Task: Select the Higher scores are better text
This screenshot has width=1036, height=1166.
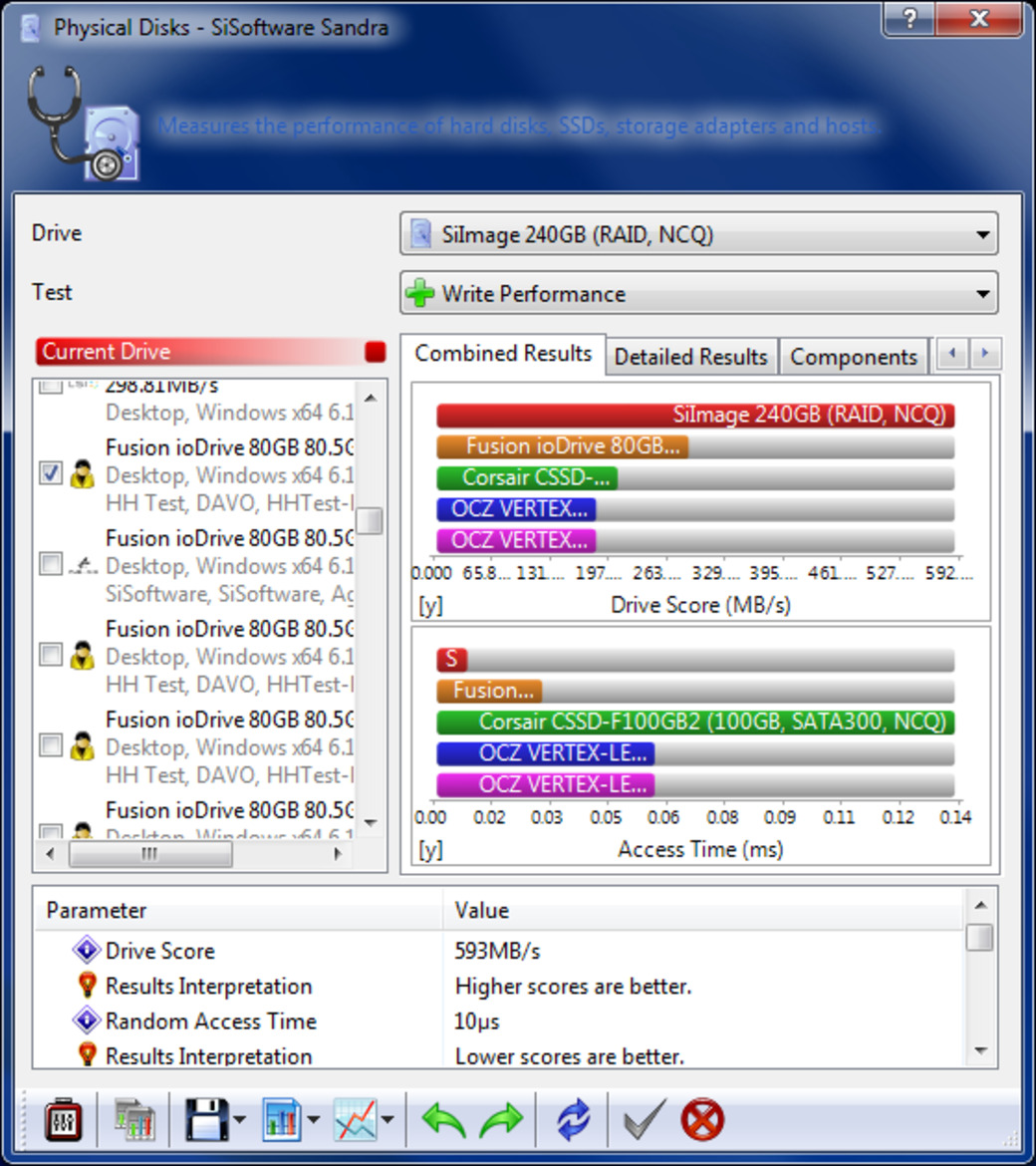Action: [573, 986]
